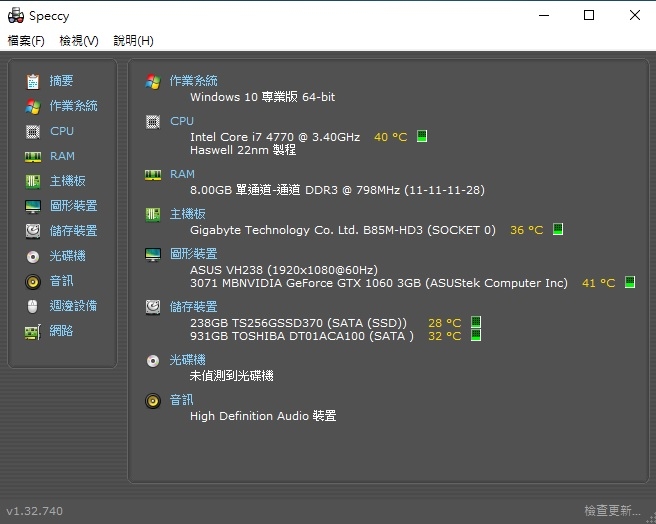Click the monitor icon in summary panel
Screen dimensions: 656x524
(x=153, y=254)
